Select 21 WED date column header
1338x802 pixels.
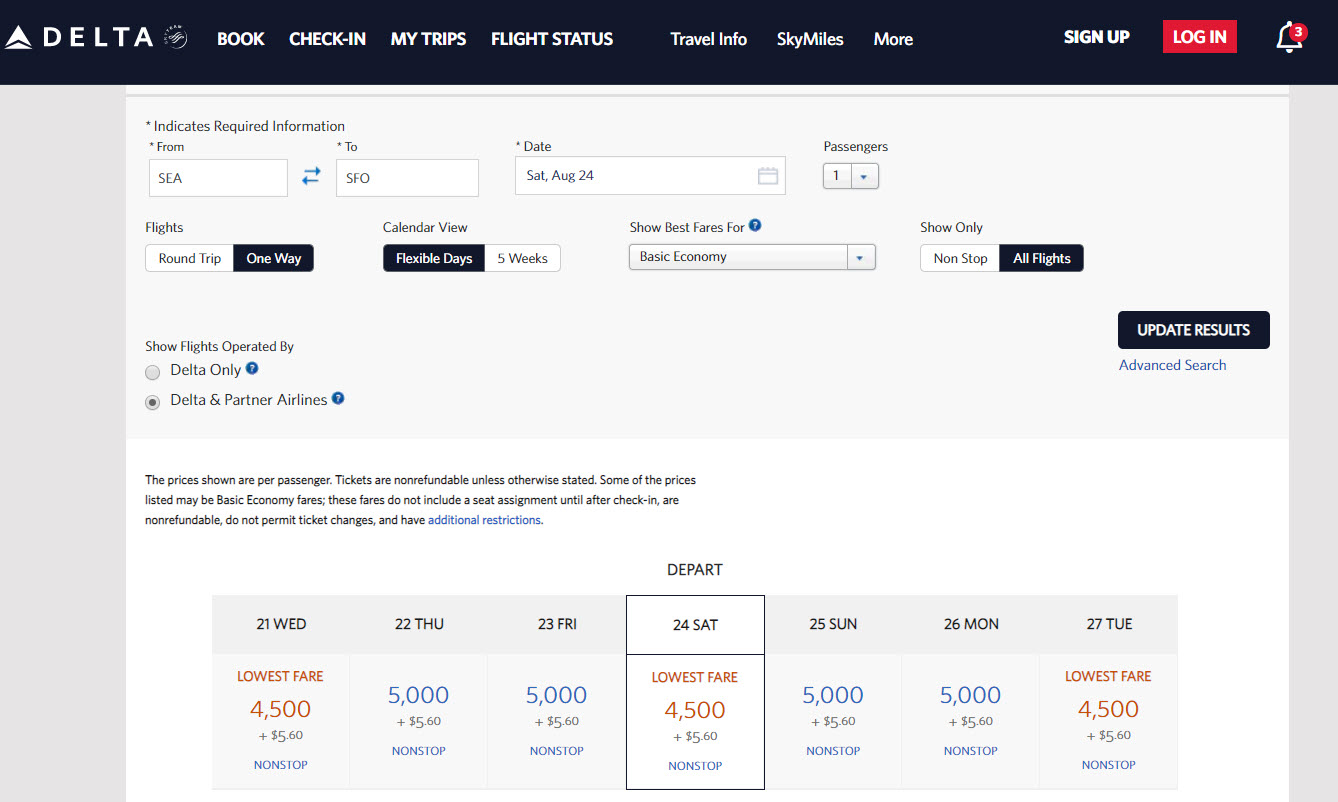coord(281,624)
